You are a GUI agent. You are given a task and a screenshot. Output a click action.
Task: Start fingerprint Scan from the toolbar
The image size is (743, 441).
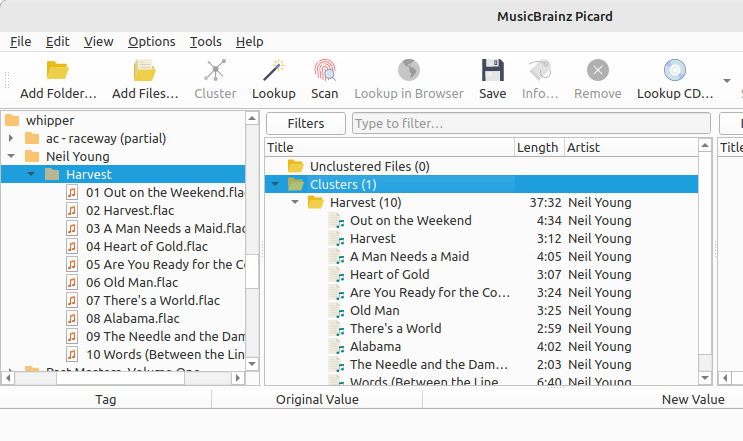click(325, 70)
